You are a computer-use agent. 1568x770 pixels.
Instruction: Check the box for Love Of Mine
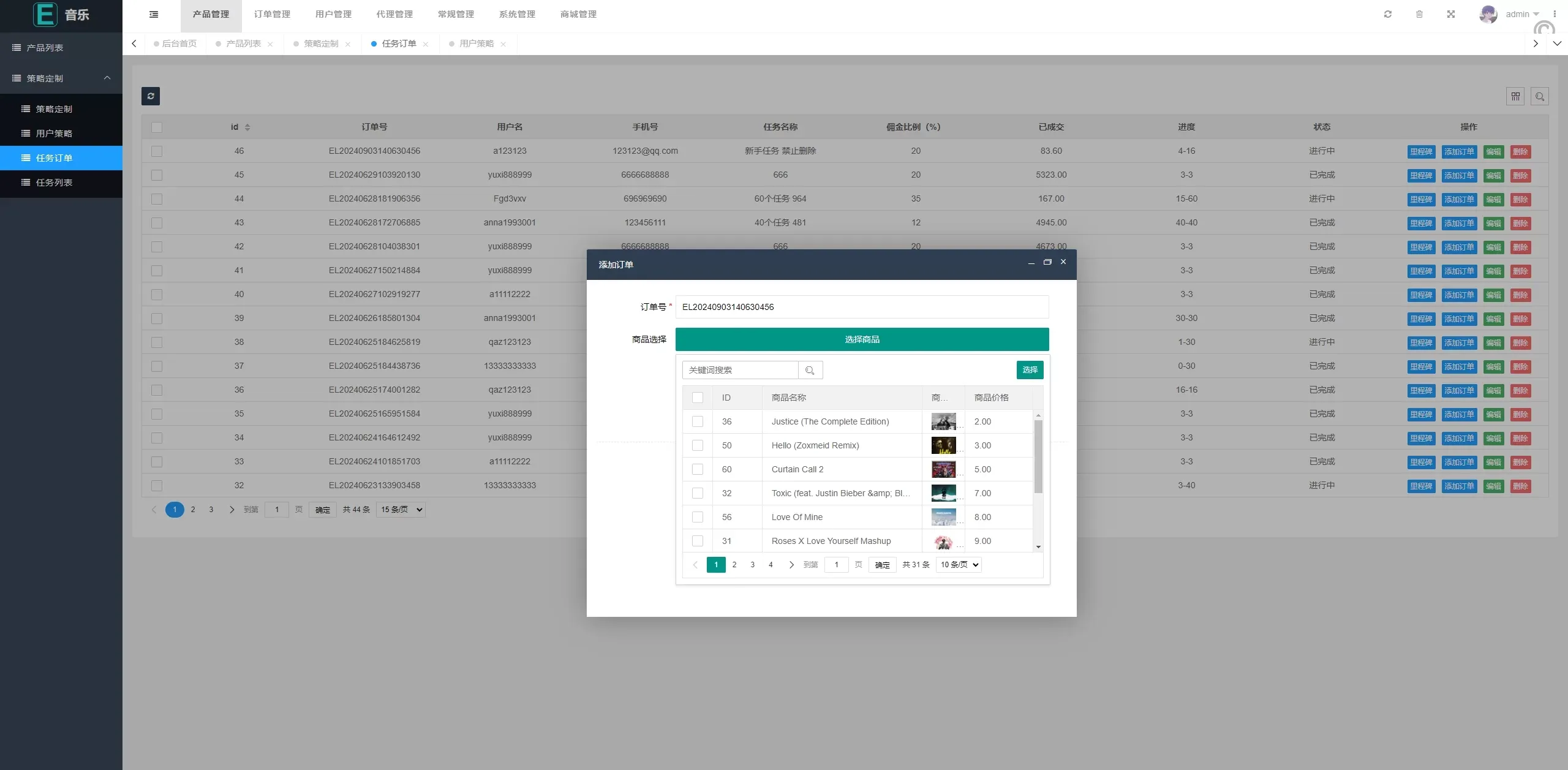click(x=698, y=517)
